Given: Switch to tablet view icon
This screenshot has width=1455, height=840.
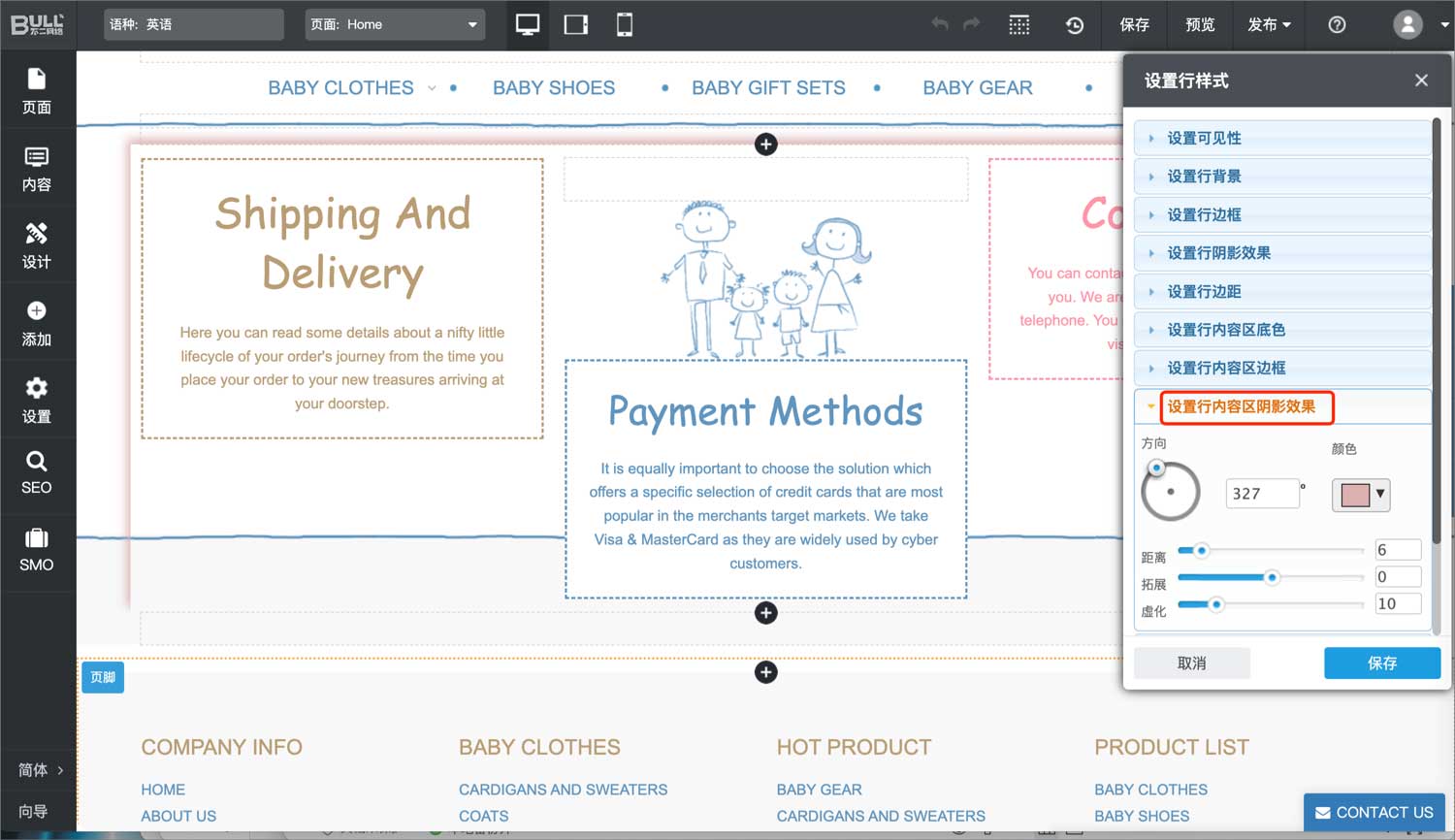Looking at the screenshot, I should click(x=576, y=25).
